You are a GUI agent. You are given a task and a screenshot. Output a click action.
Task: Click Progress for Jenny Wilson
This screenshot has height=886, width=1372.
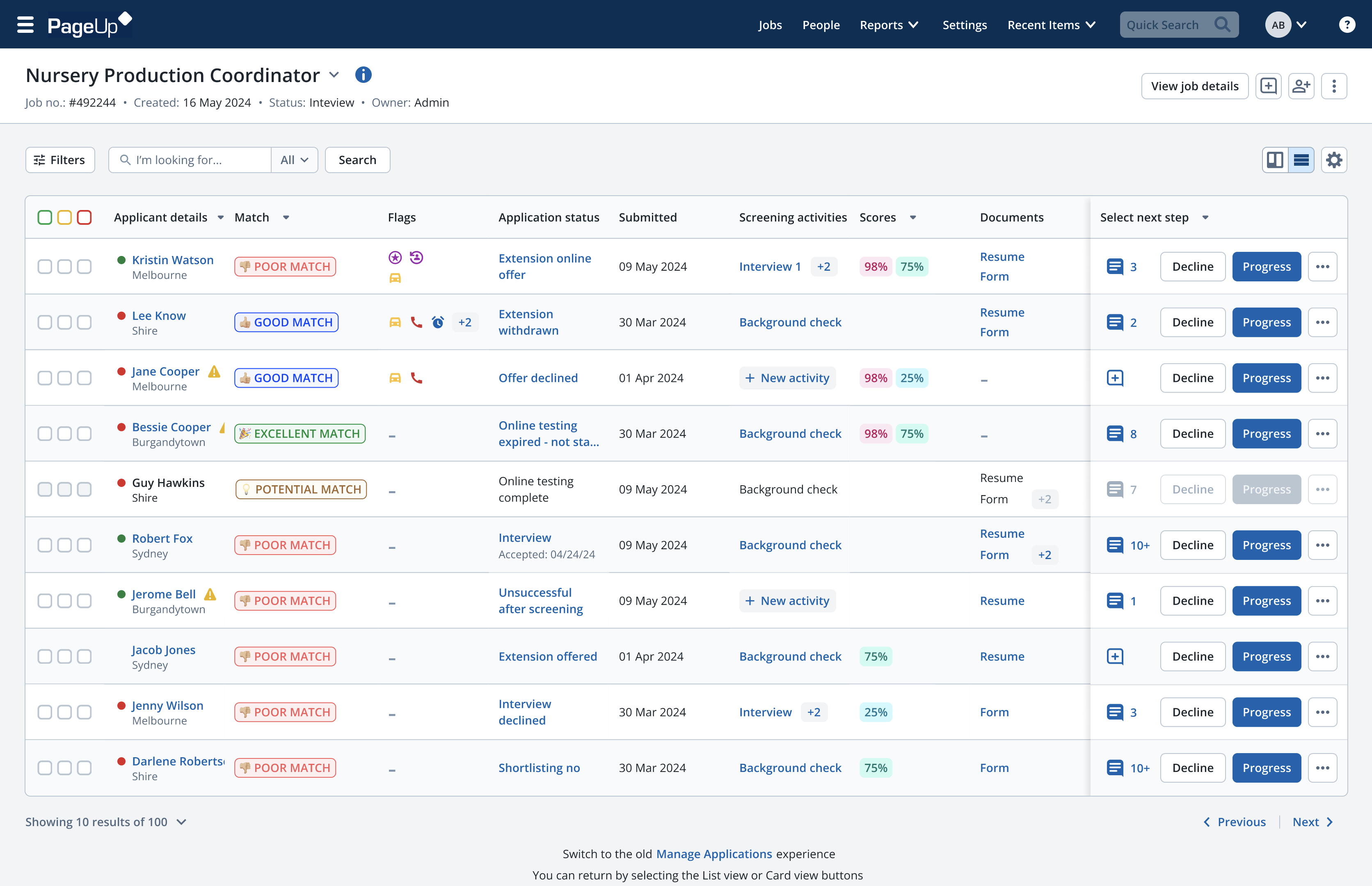tap(1266, 712)
